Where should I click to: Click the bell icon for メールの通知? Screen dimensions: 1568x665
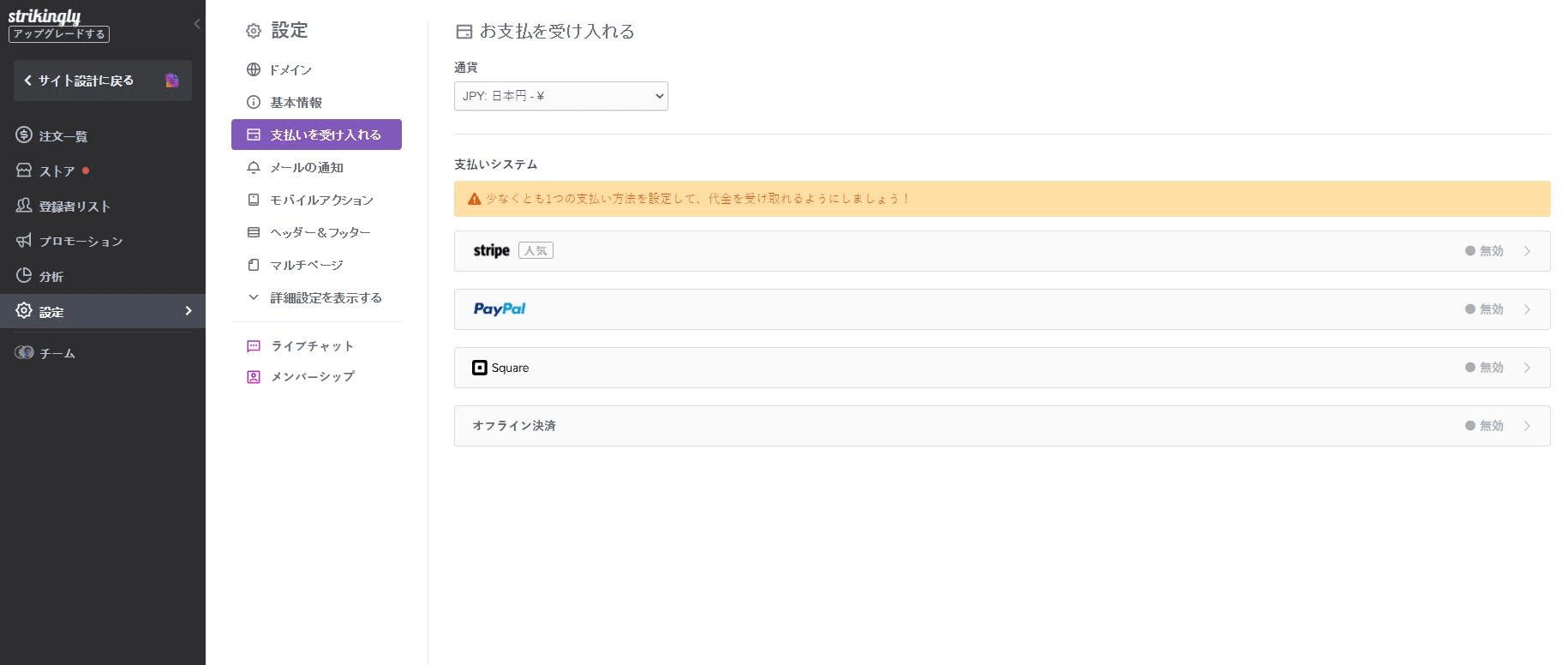click(254, 167)
